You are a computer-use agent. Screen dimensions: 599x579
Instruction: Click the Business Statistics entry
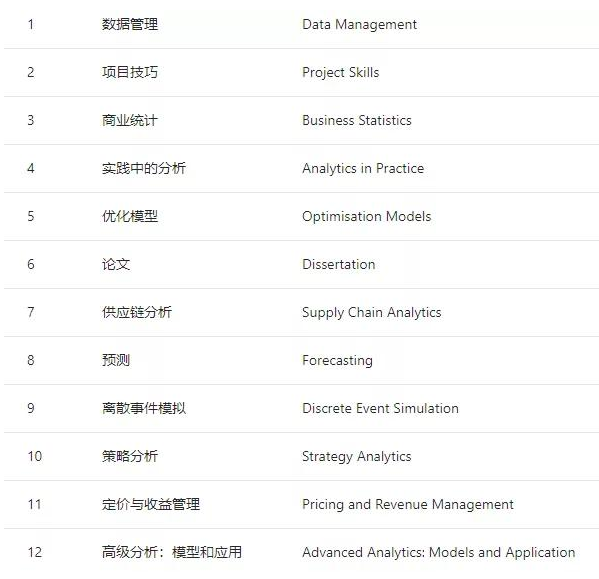click(x=357, y=120)
